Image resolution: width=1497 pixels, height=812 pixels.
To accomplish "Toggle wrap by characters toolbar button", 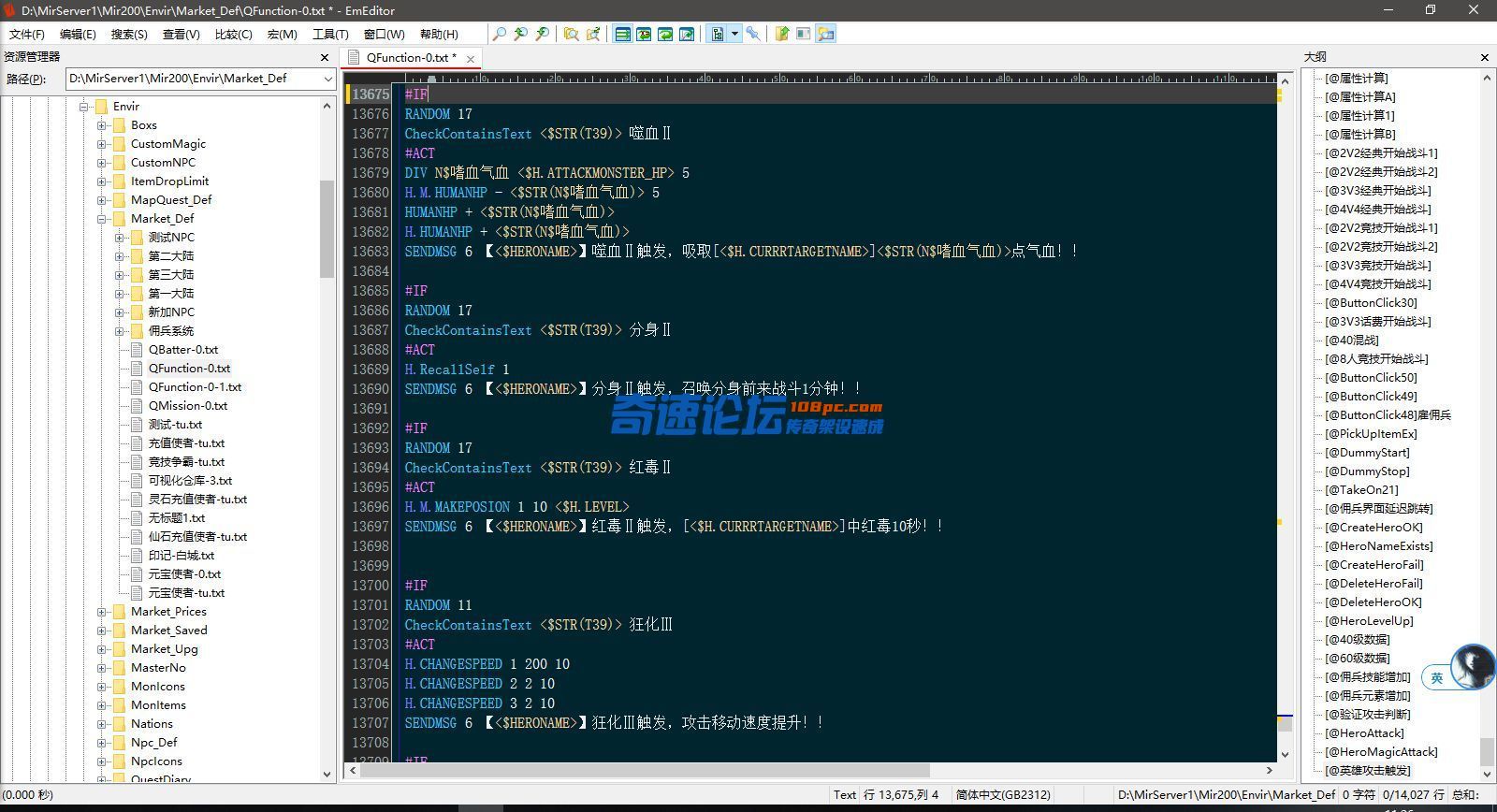I will [644, 34].
